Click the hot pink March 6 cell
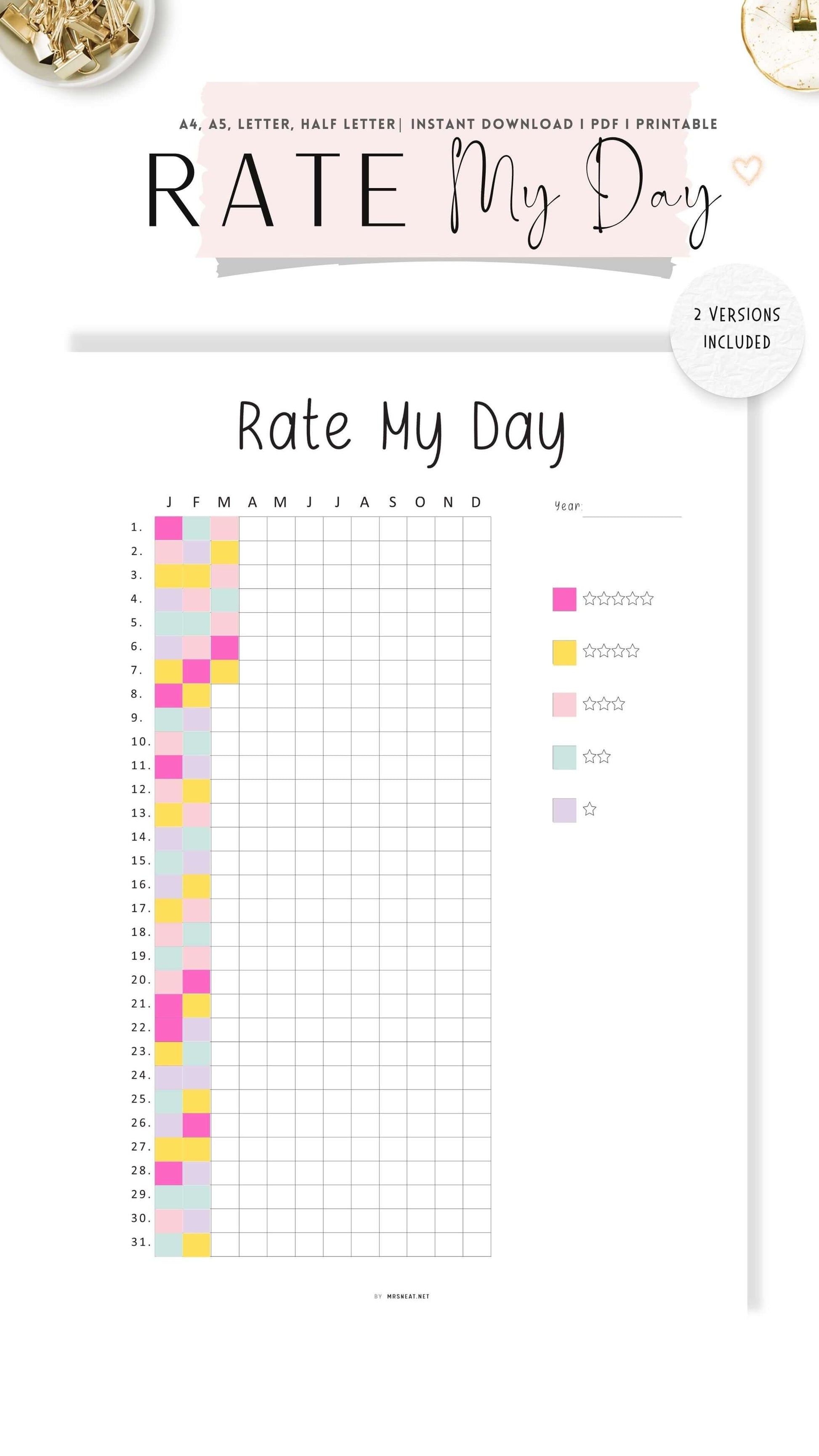Screen dimensions: 819x1456 point(224,648)
